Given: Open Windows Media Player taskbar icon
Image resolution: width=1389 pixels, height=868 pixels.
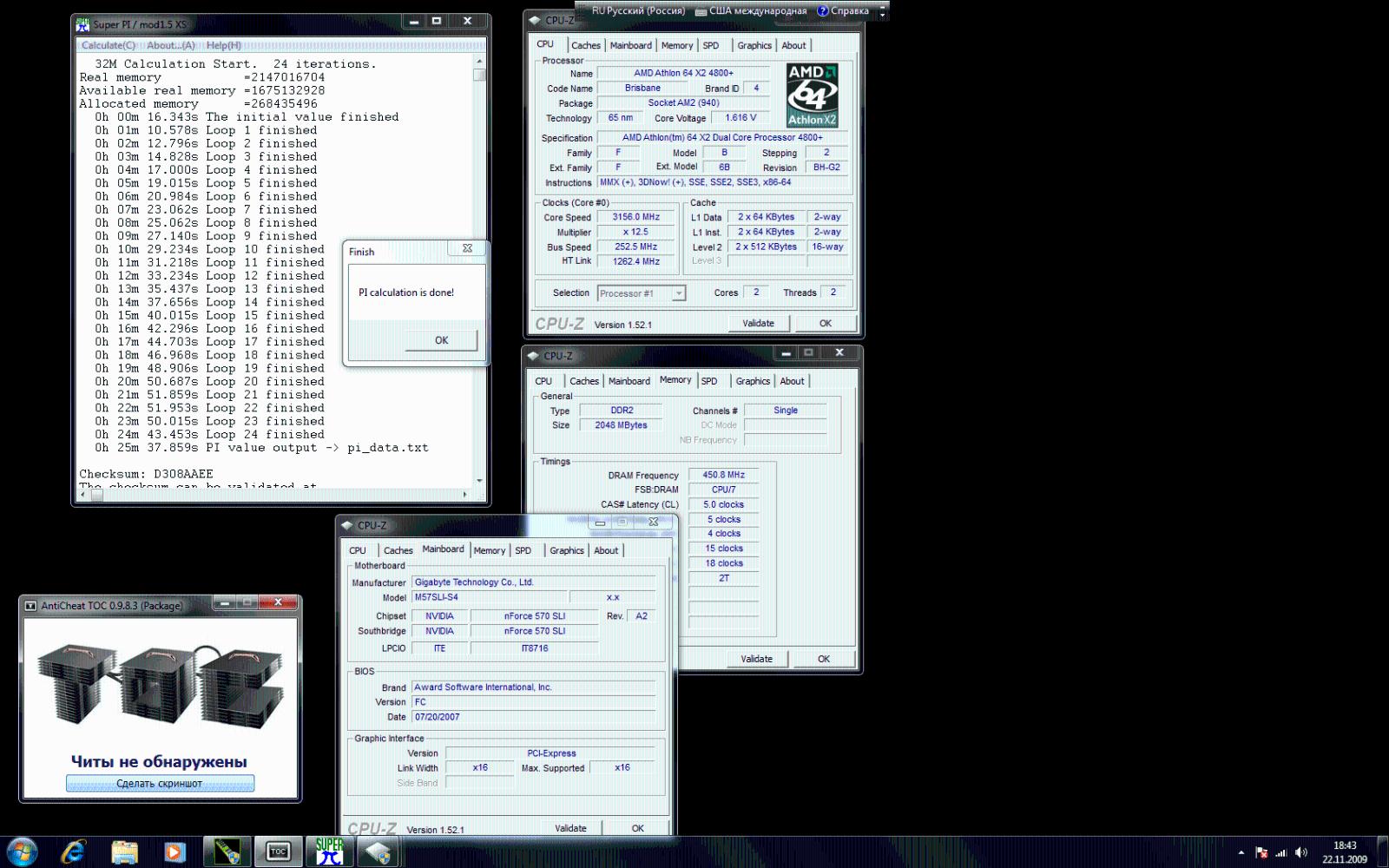Looking at the screenshot, I should [x=174, y=852].
